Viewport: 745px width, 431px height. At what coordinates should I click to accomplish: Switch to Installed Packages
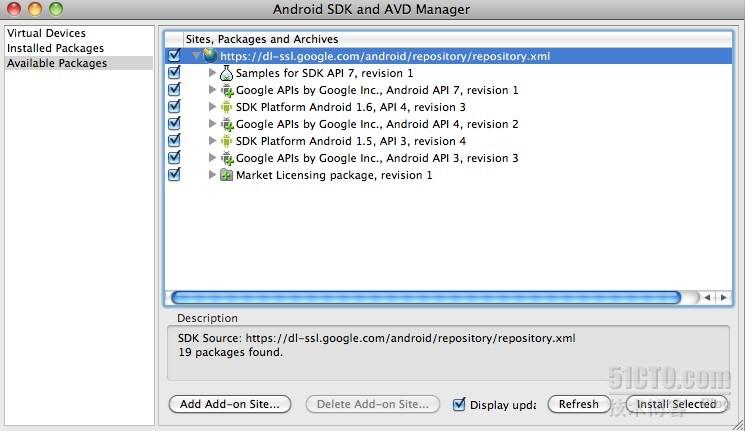[55, 48]
